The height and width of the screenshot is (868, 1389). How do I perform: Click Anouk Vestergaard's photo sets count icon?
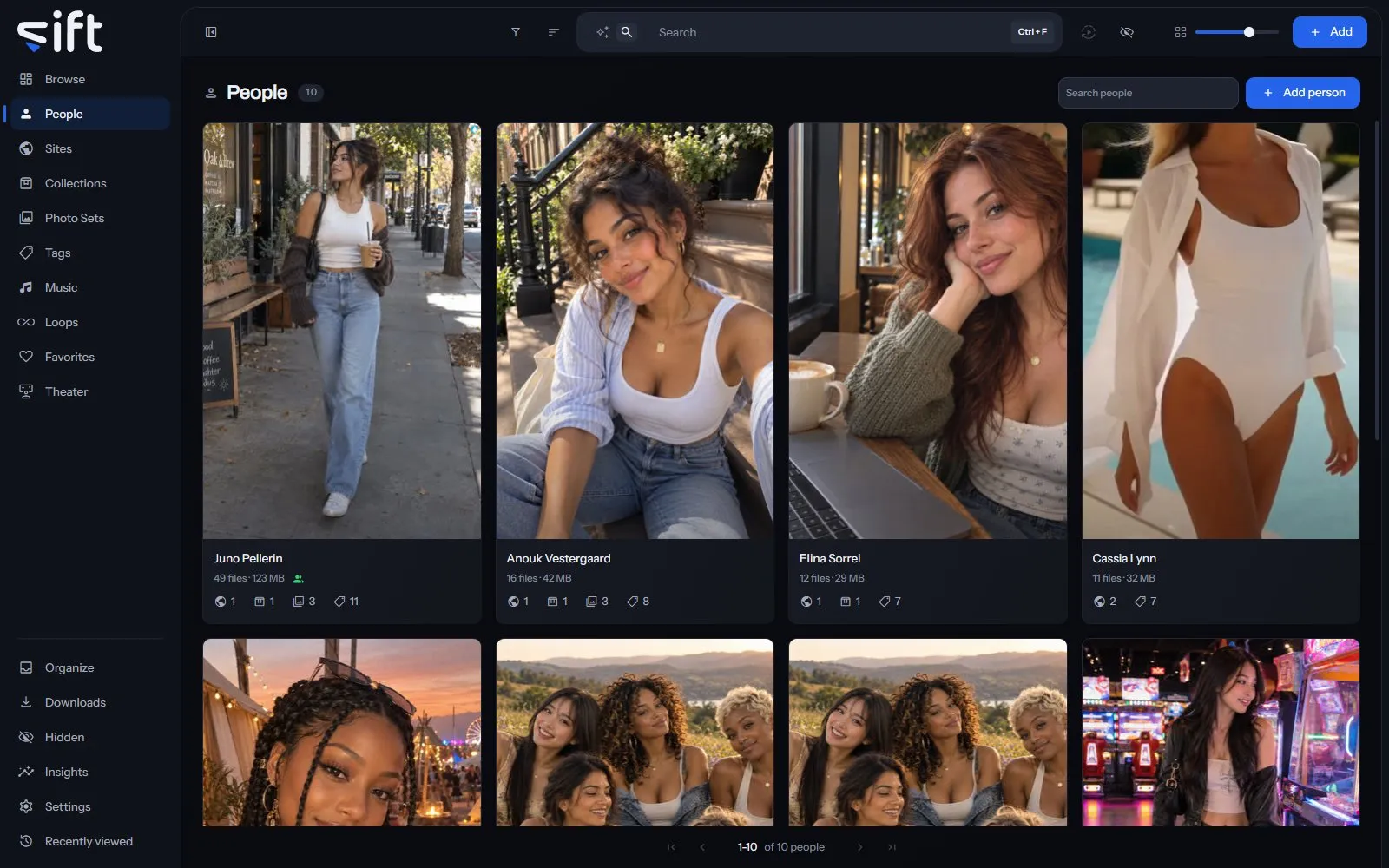click(x=591, y=602)
